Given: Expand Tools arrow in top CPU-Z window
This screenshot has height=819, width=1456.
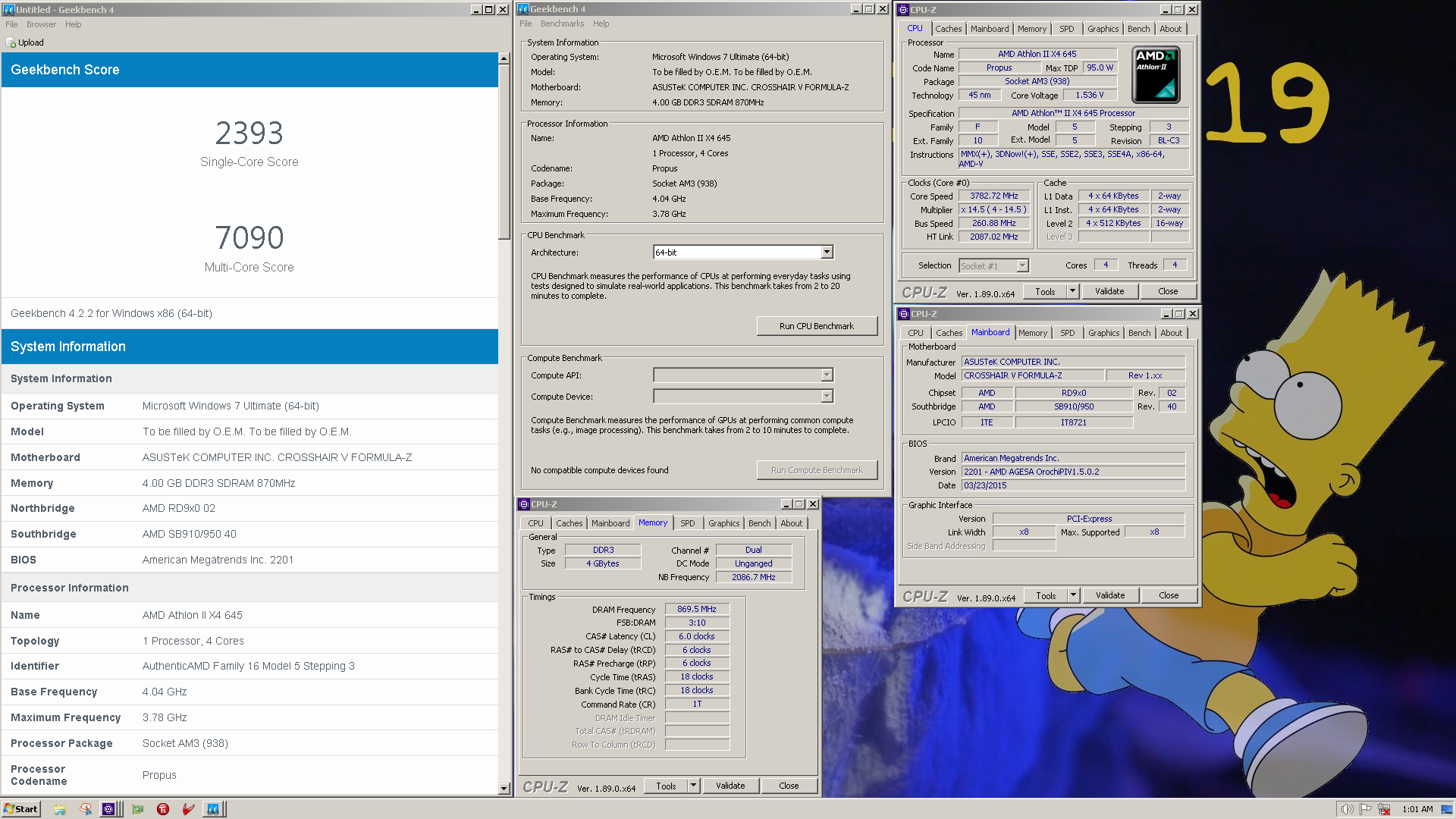Looking at the screenshot, I should (x=1072, y=291).
